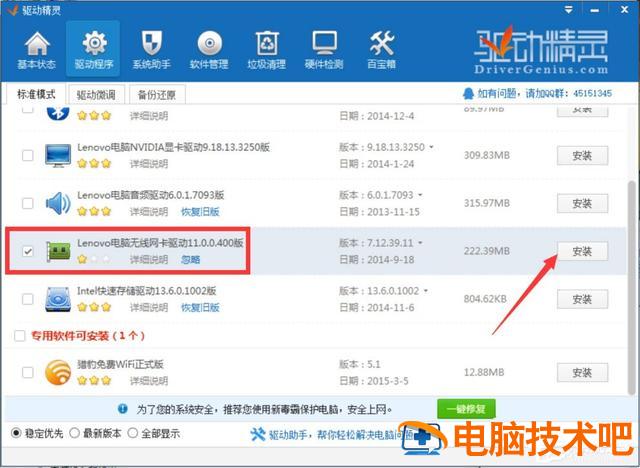Click the 222.39MB size text
The width and height of the screenshot is (640, 468).
(x=487, y=251)
